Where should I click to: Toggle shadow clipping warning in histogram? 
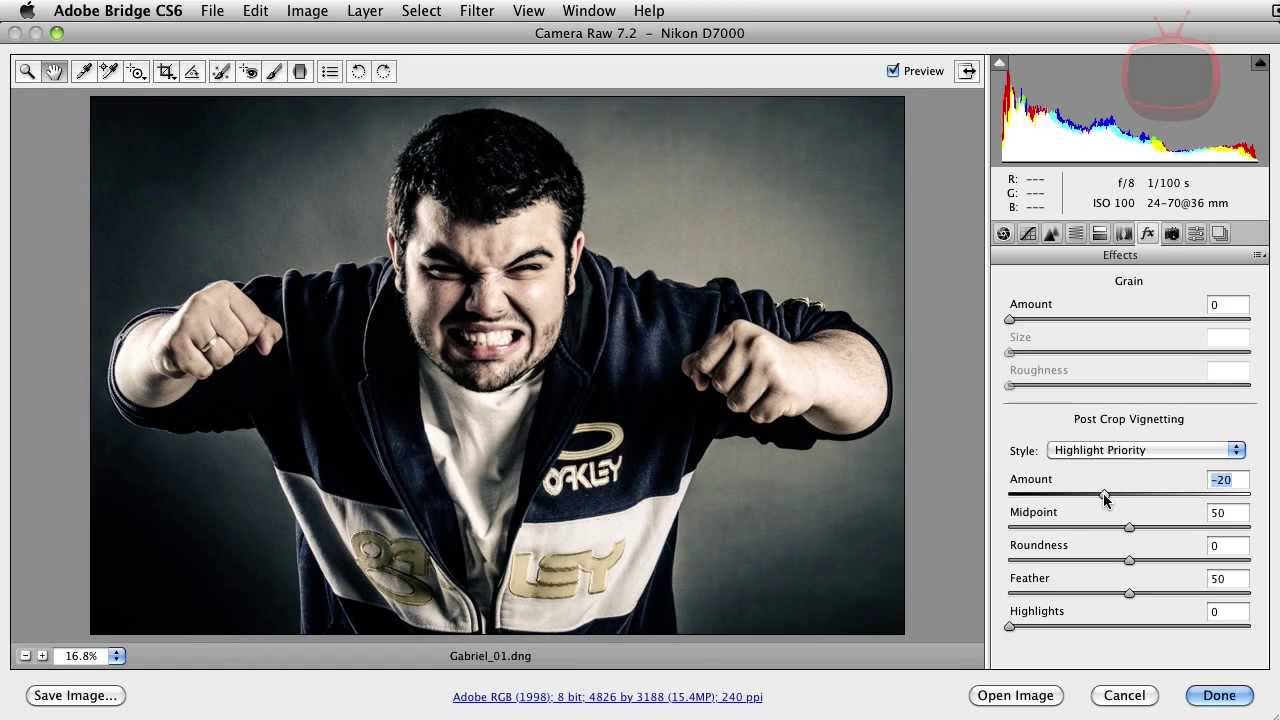[x=1000, y=64]
